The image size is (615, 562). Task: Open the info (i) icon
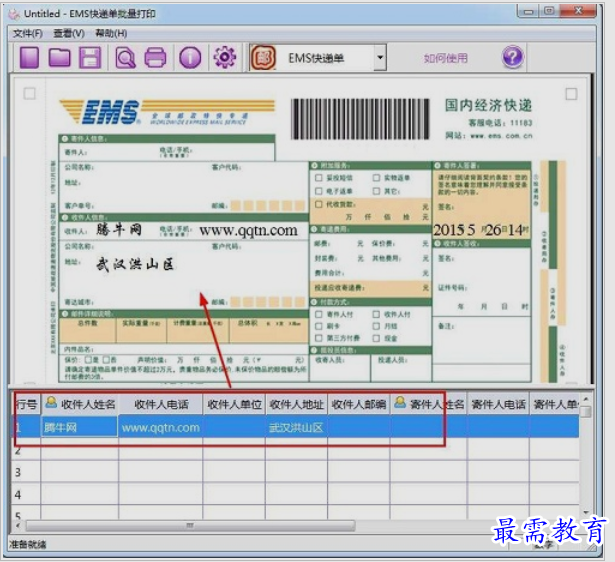[190, 58]
